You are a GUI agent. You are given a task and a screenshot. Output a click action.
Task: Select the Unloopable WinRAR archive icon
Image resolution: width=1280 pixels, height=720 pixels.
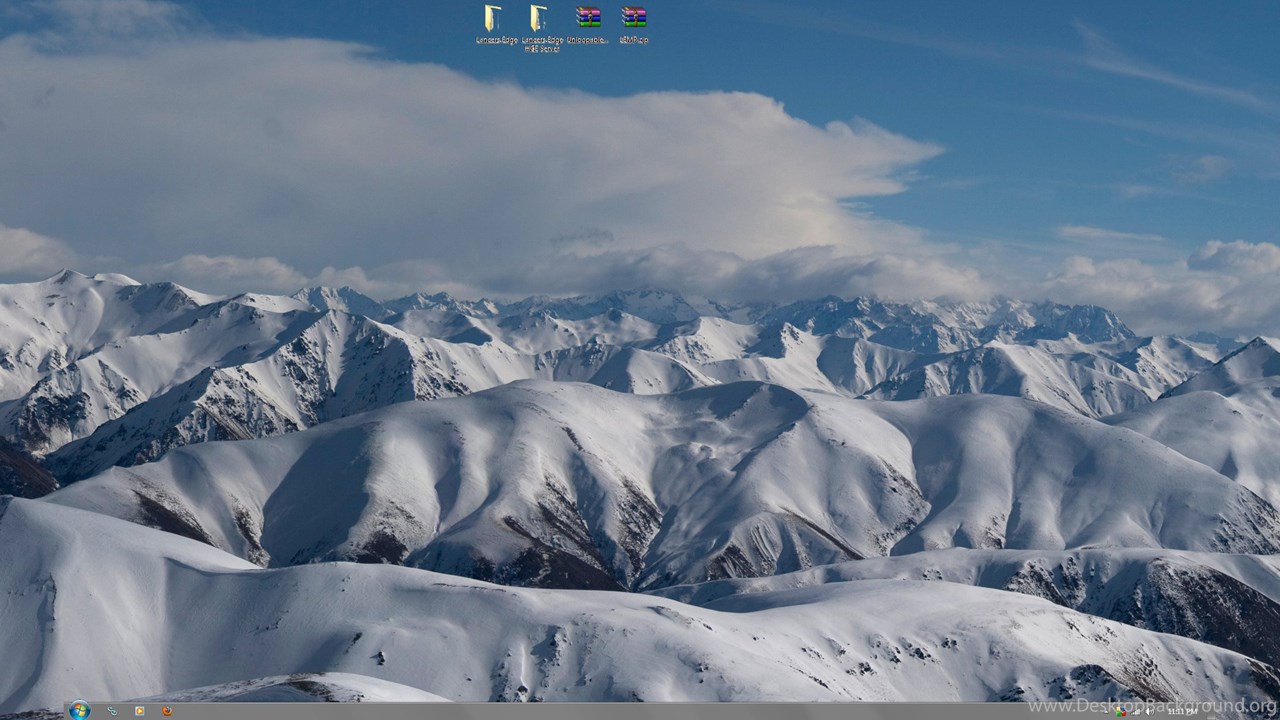(588, 17)
